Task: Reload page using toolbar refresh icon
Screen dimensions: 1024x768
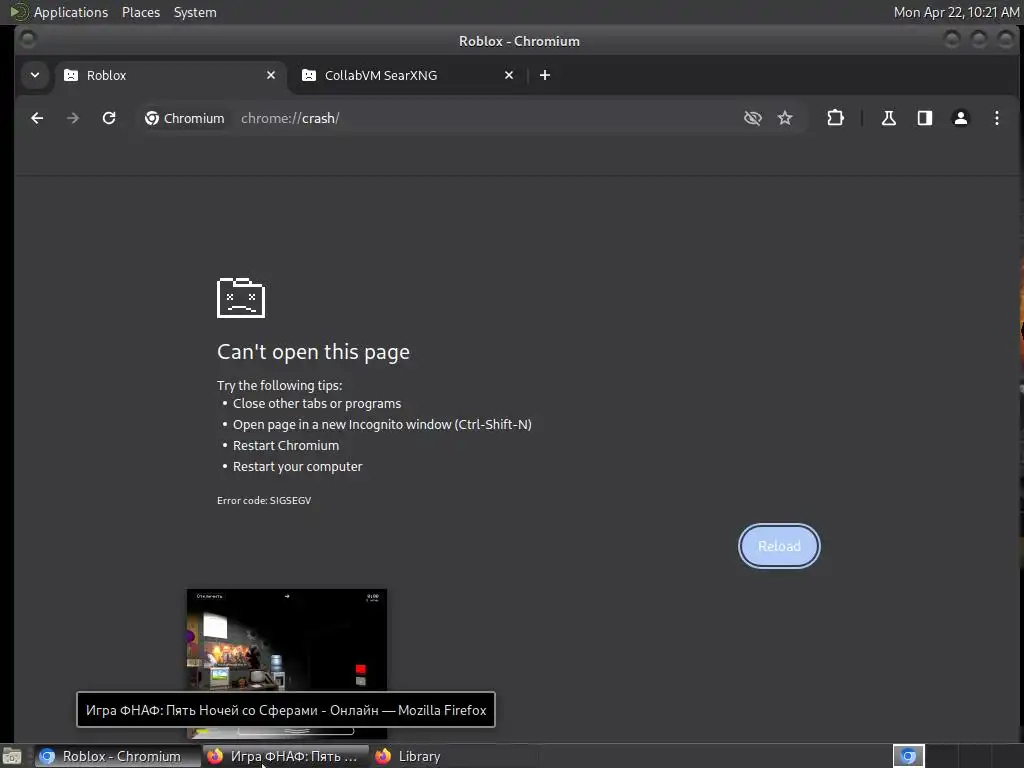Action: (x=109, y=118)
